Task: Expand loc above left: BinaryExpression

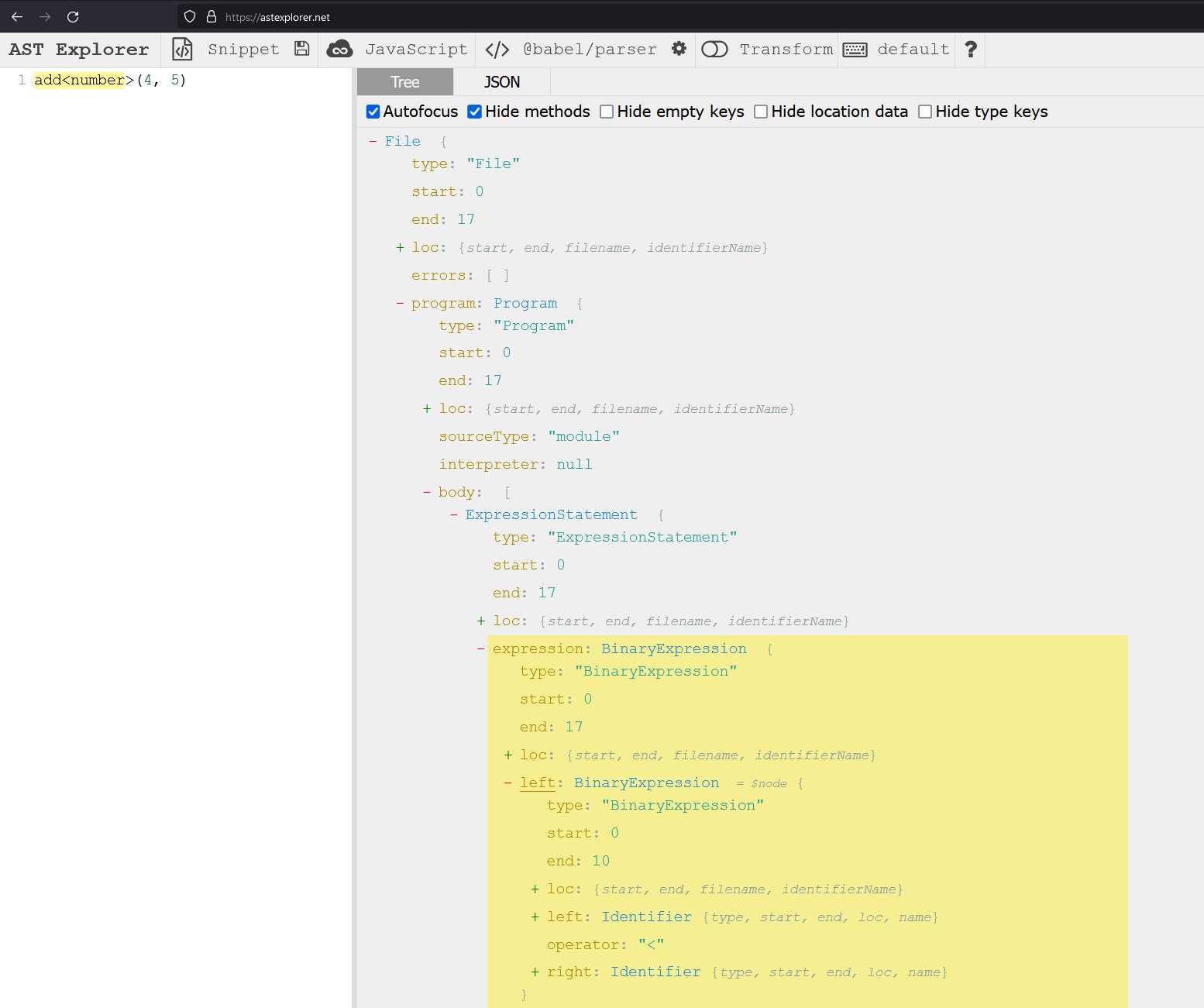Action: (x=508, y=755)
